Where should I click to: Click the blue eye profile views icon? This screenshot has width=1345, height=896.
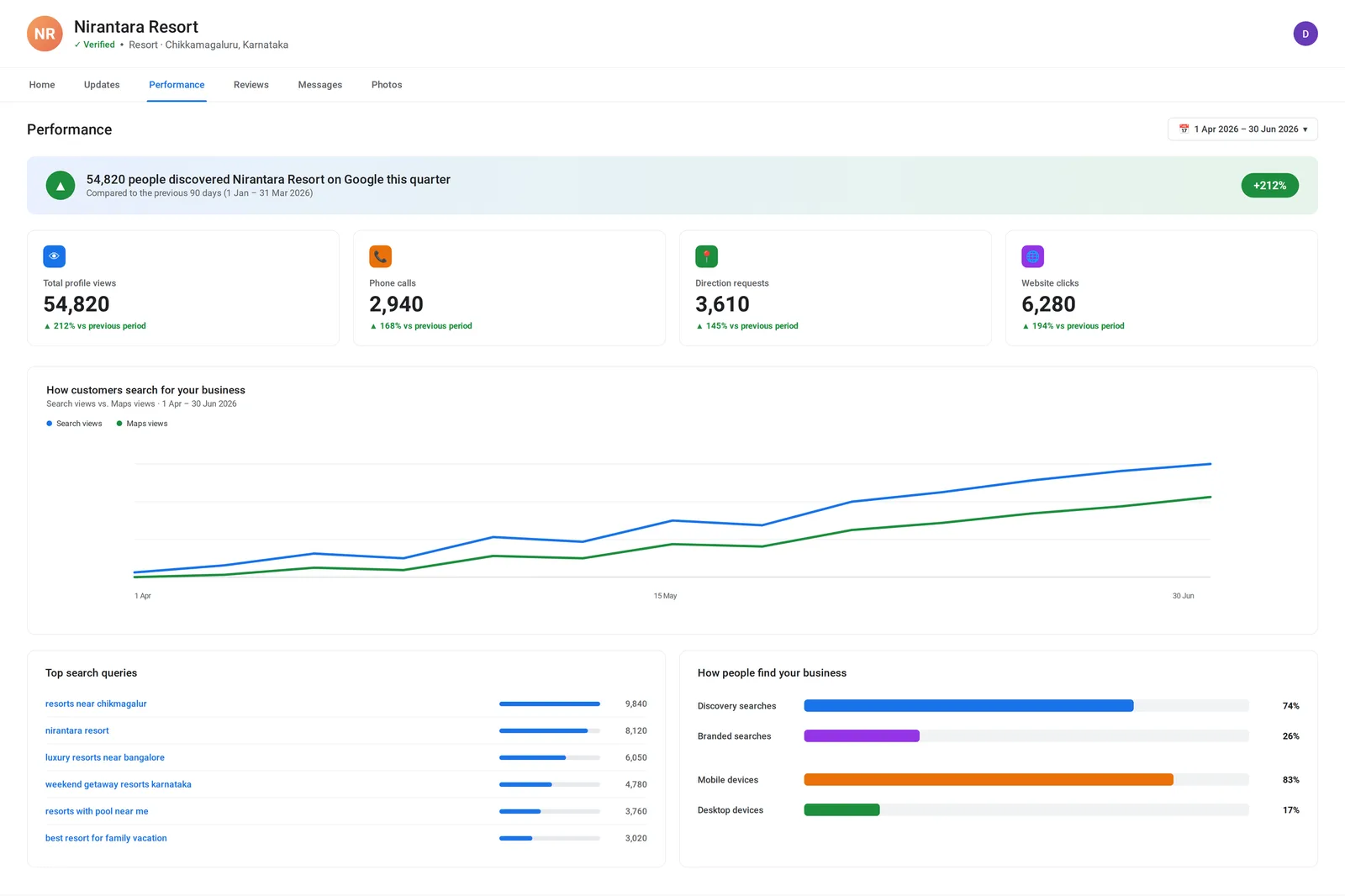pyautogui.click(x=54, y=256)
